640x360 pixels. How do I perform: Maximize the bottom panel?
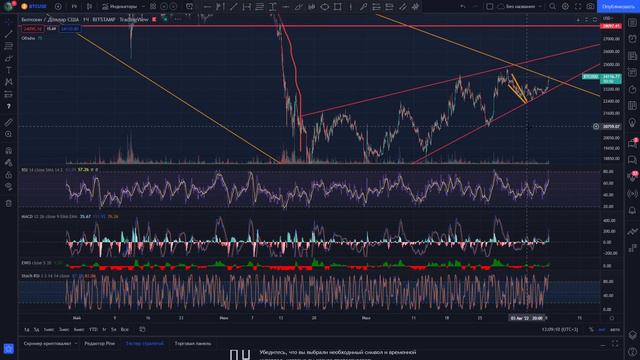pyautogui.click(x=615, y=344)
